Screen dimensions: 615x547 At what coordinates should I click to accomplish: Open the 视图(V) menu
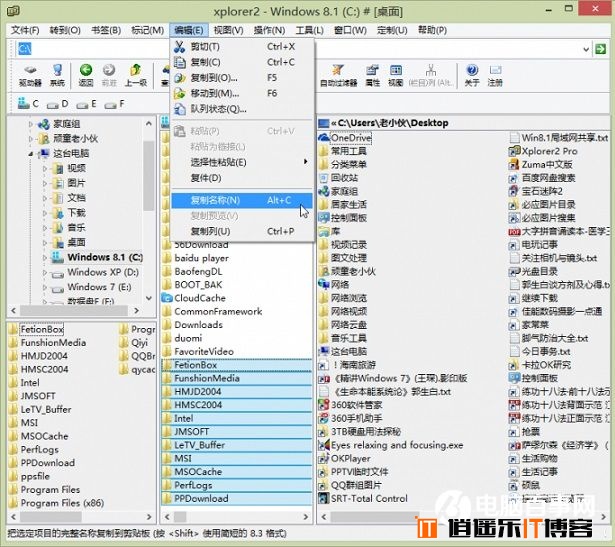pos(228,30)
